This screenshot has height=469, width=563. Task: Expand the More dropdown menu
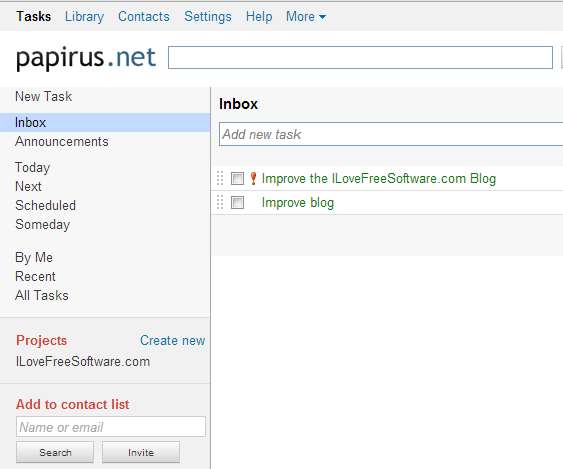306,17
